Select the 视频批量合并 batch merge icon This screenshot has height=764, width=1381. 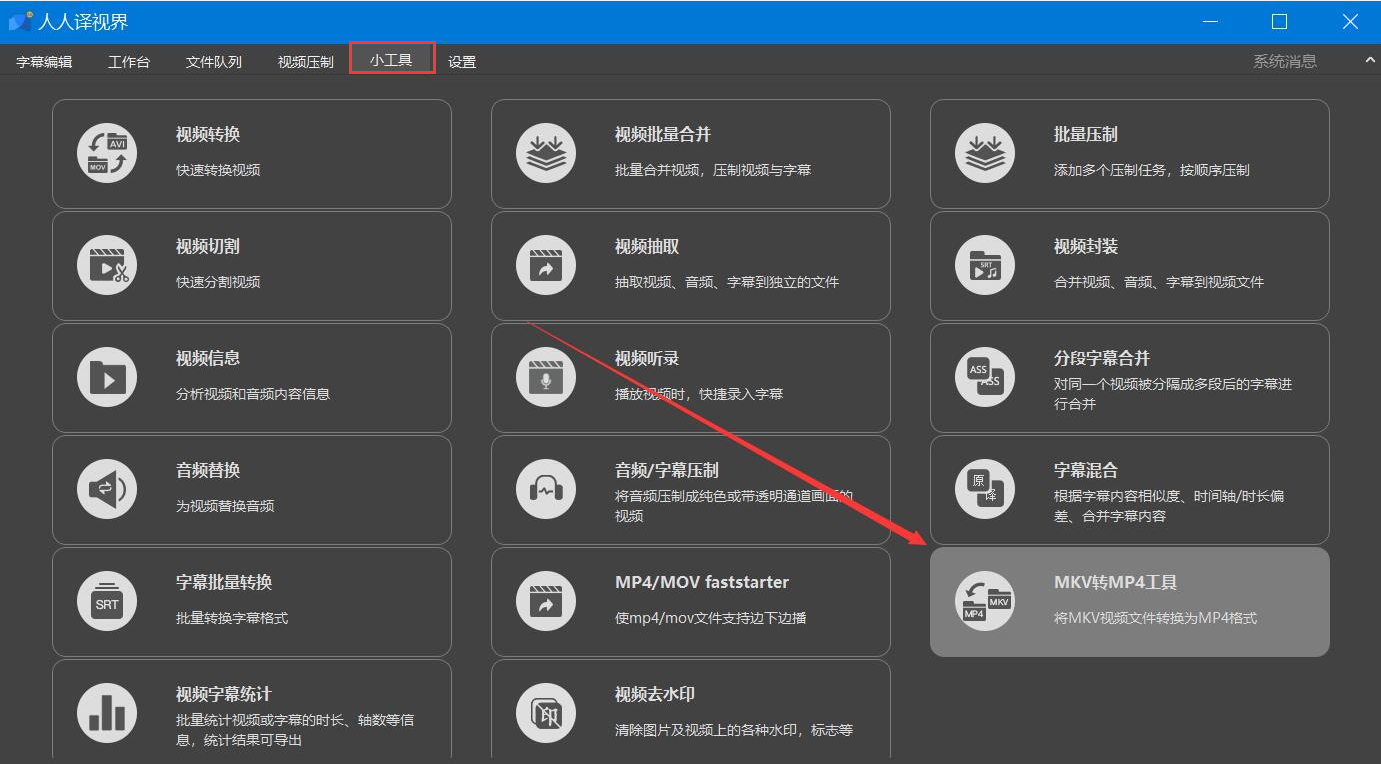point(546,153)
